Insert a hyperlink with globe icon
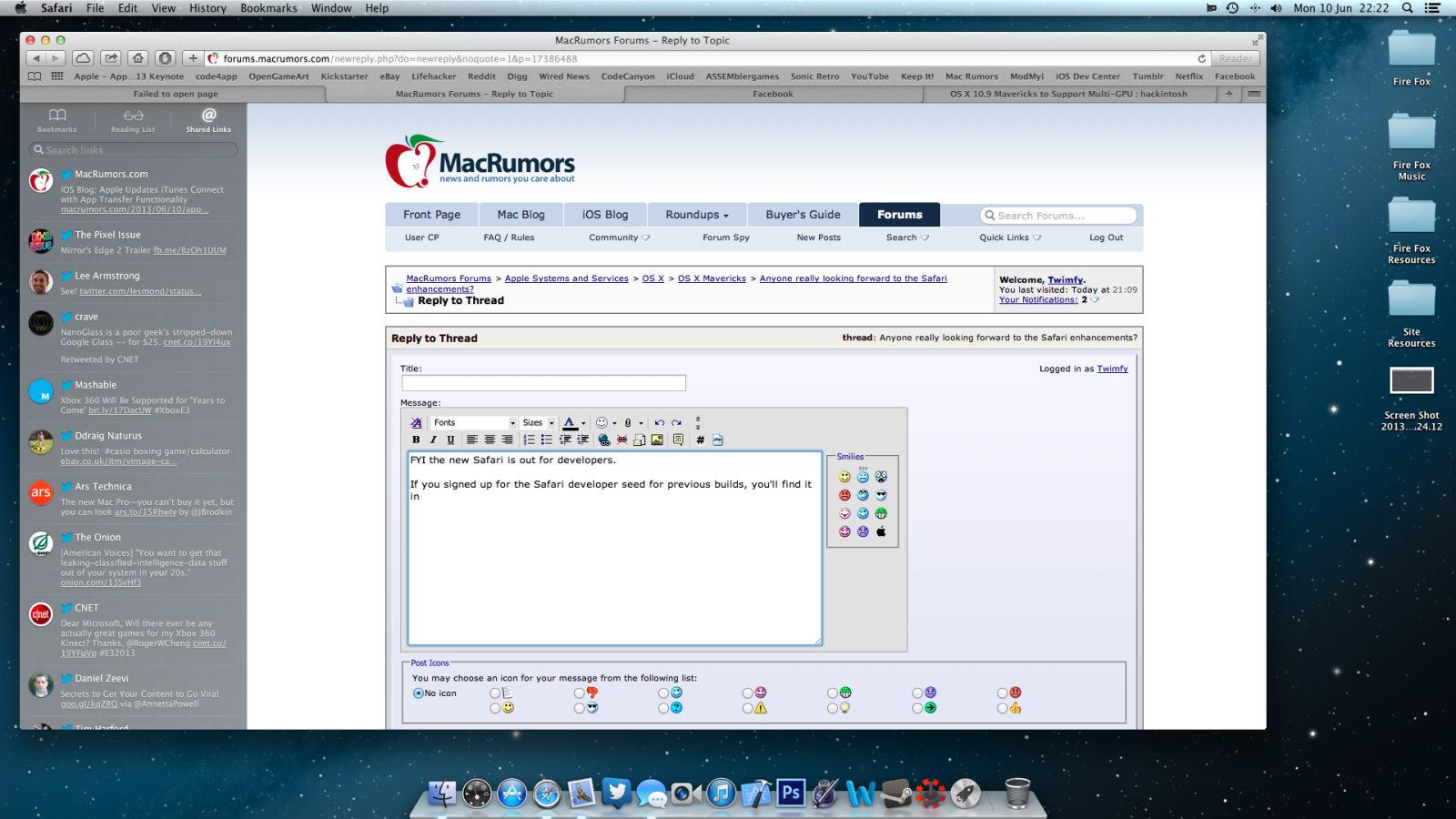1456x819 pixels. (604, 440)
